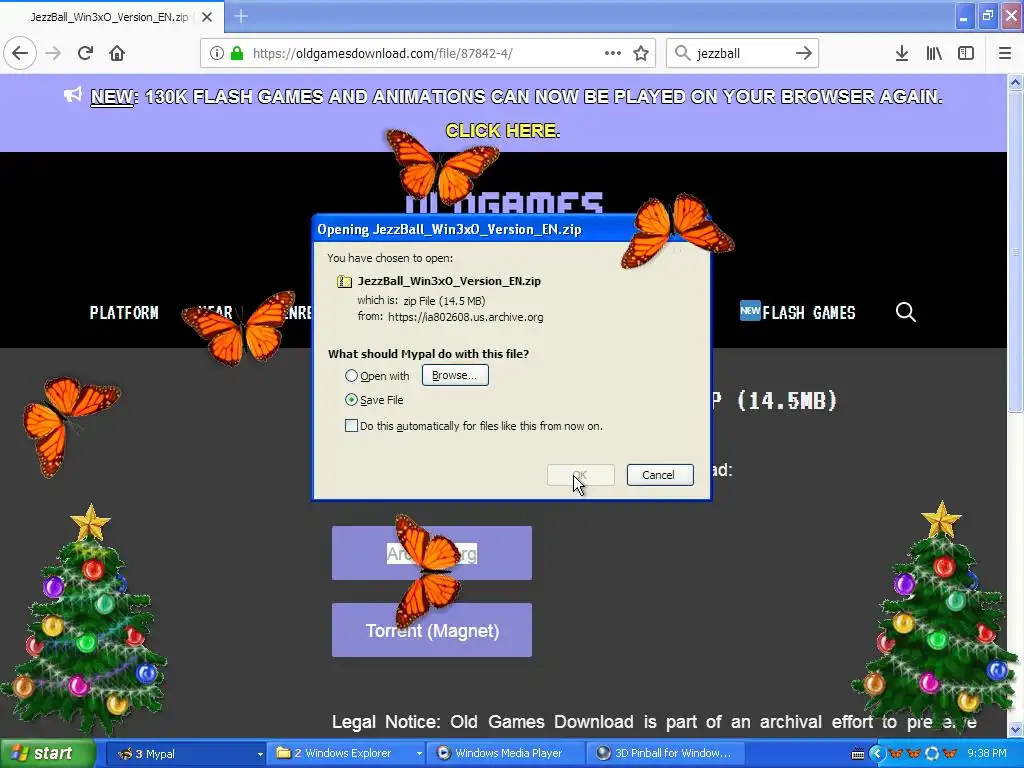Open the downloads panel arrow icon
1024x768 pixels.
(x=902, y=53)
